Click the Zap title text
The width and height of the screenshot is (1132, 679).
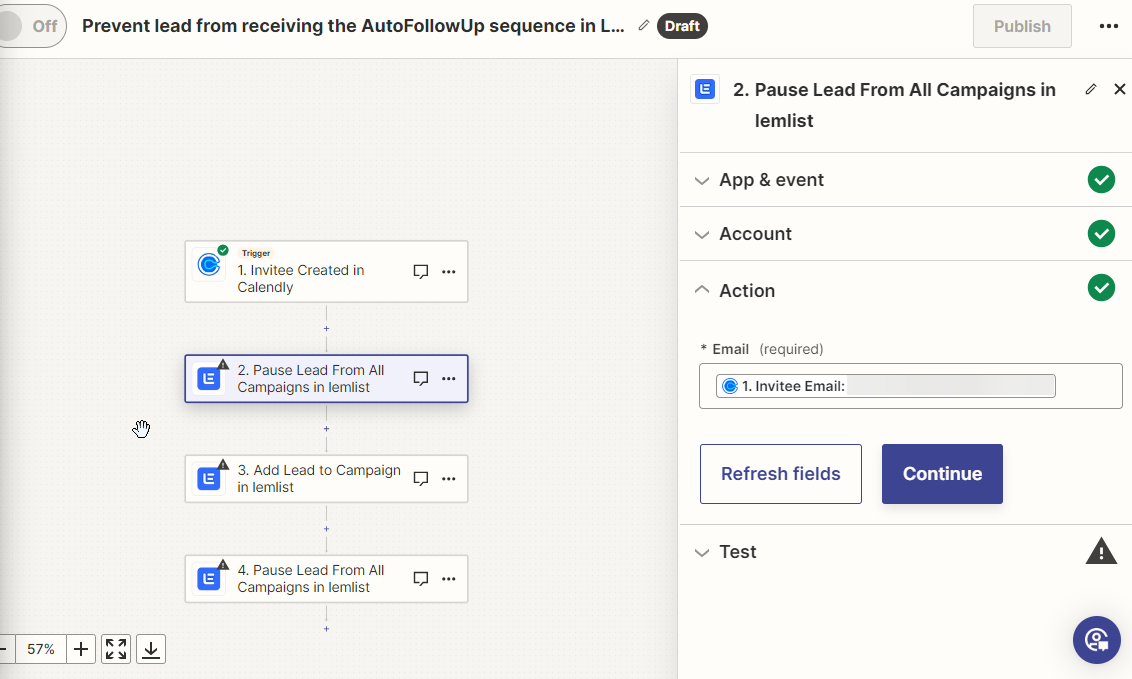(x=353, y=26)
